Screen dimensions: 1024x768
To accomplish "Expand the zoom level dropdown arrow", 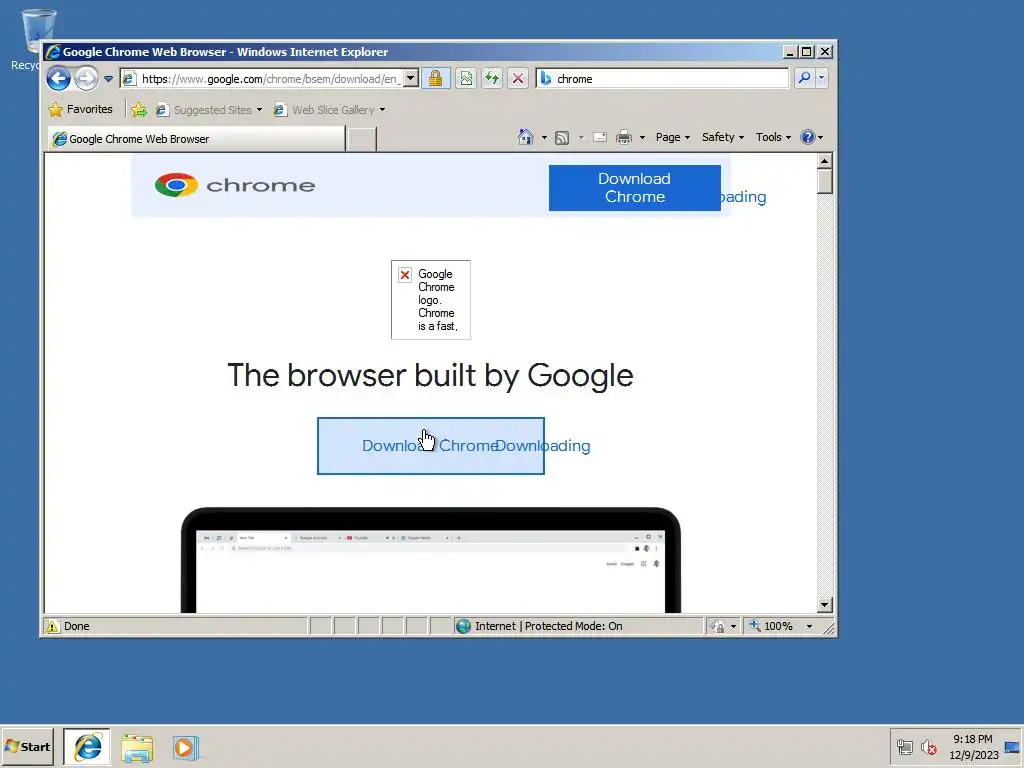I will 810,626.
